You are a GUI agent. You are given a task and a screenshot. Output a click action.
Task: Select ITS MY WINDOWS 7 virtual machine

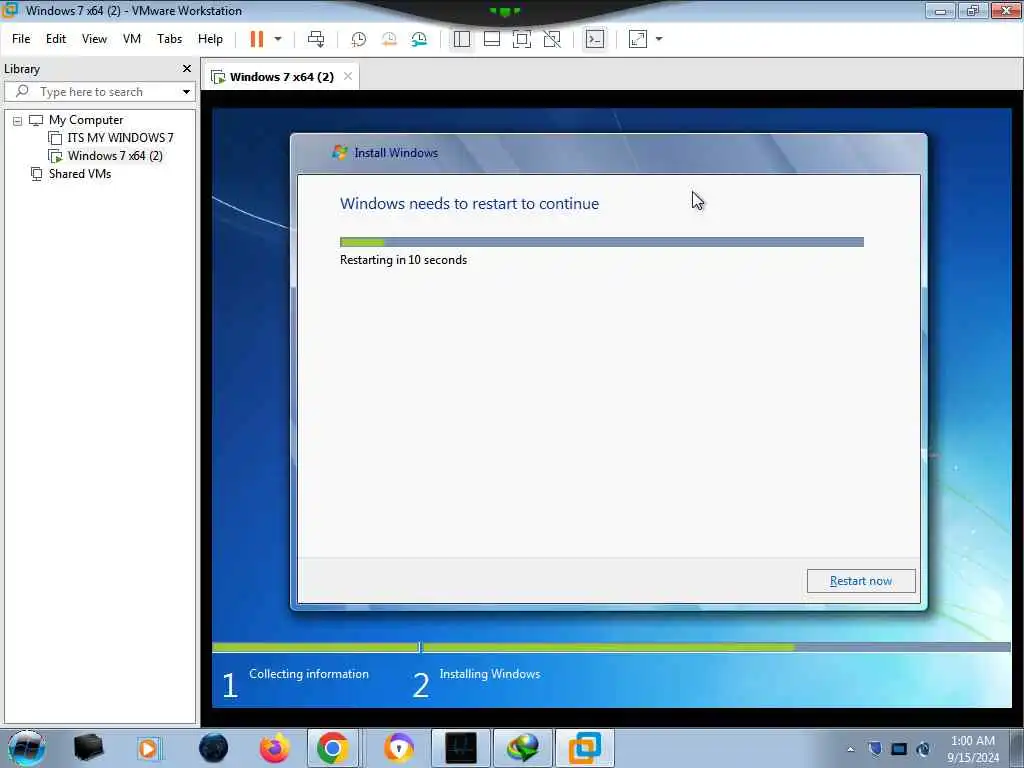point(120,138)
